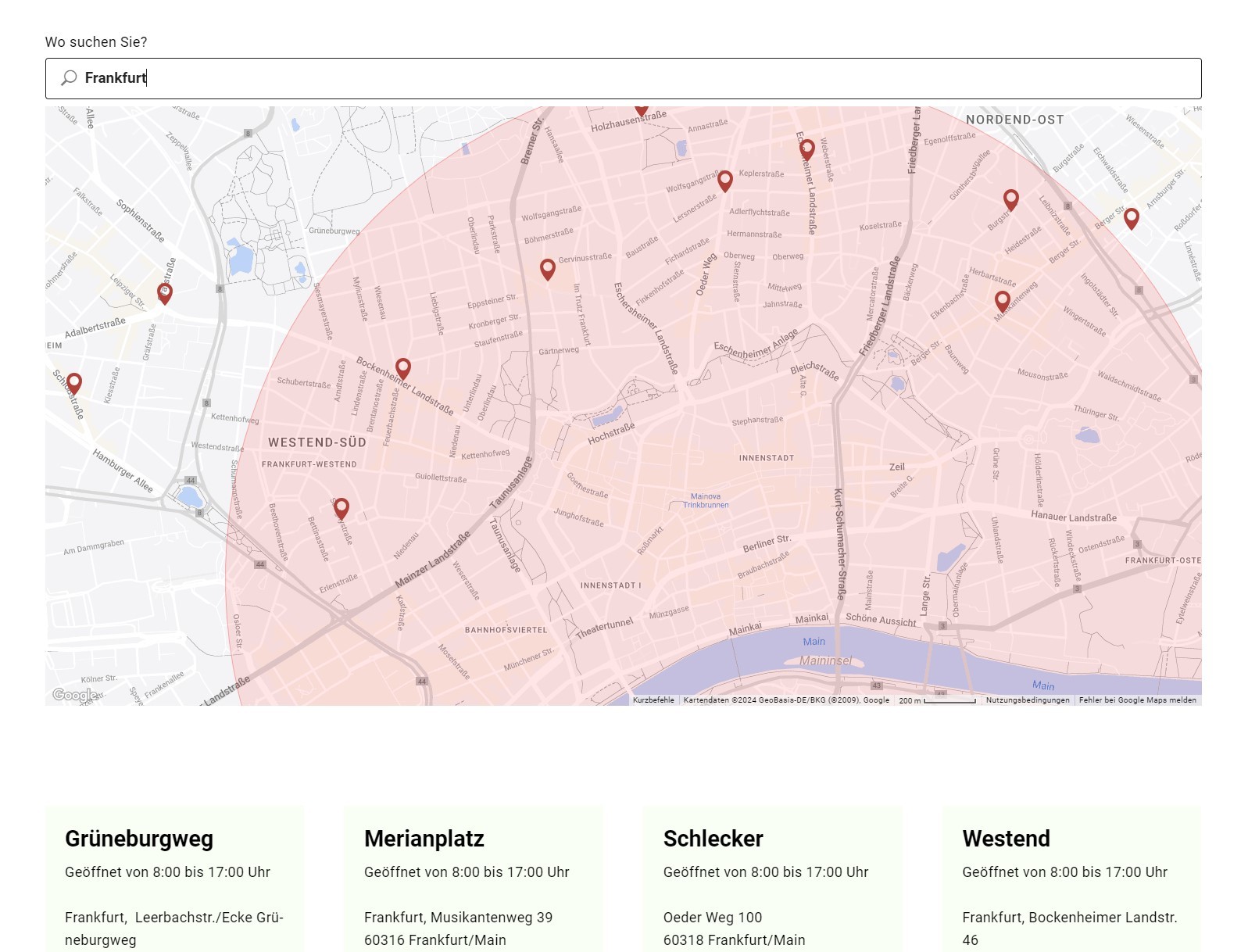Open Kurzbefehle keyboard shortcuts link
The image size is (1248, 952).
pos(653,700)
